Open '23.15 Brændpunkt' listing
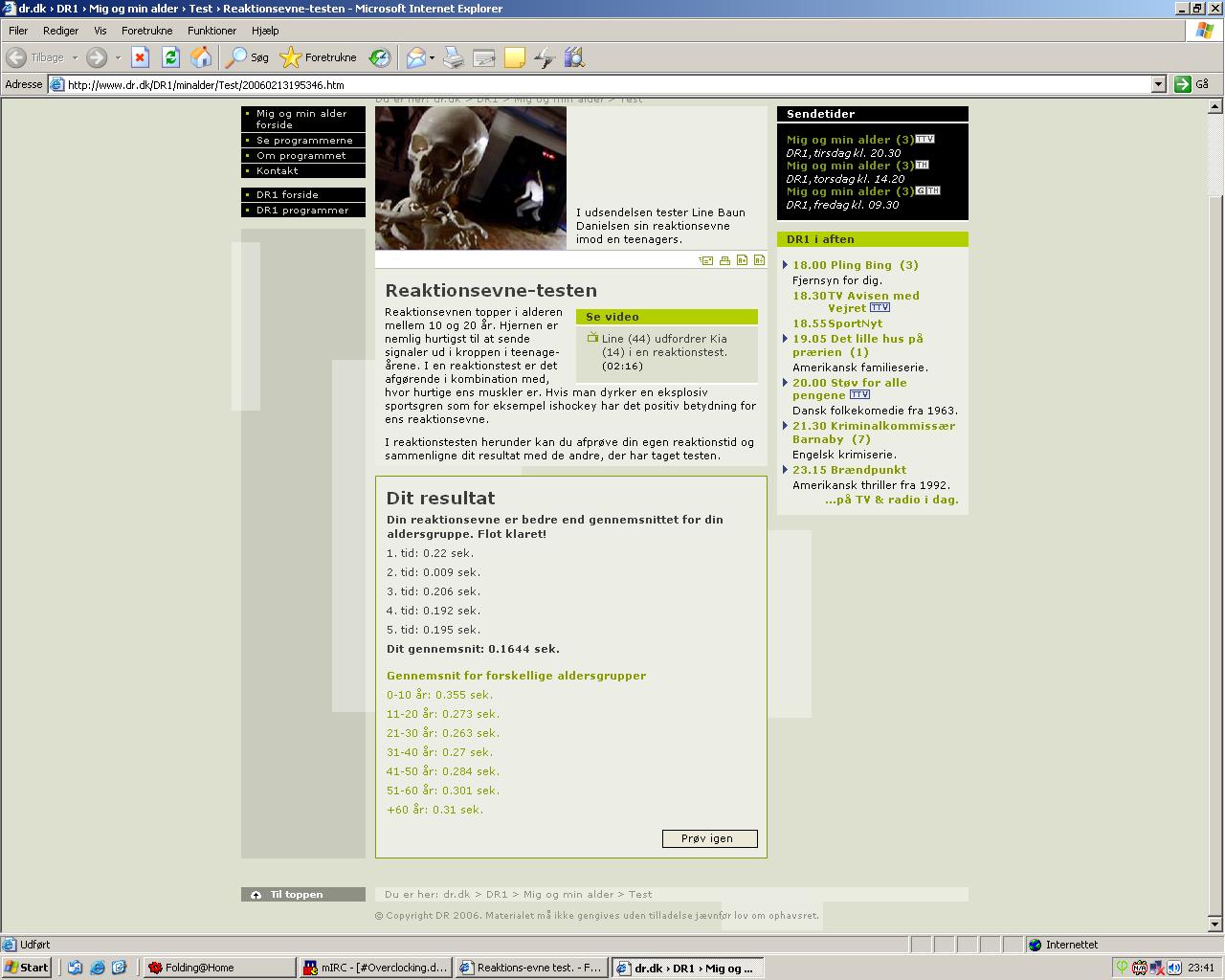 tap(849, 470)
